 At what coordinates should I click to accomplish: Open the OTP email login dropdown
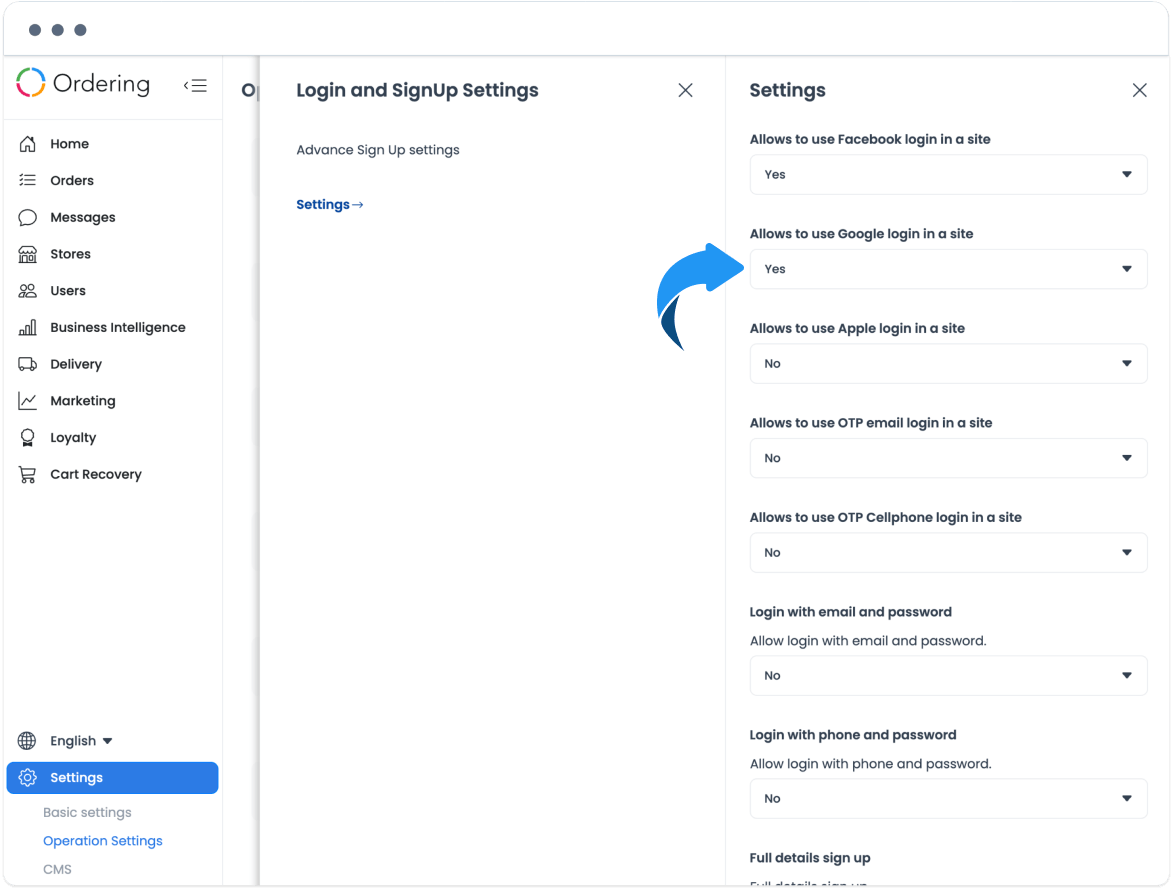tap(949, 458)
